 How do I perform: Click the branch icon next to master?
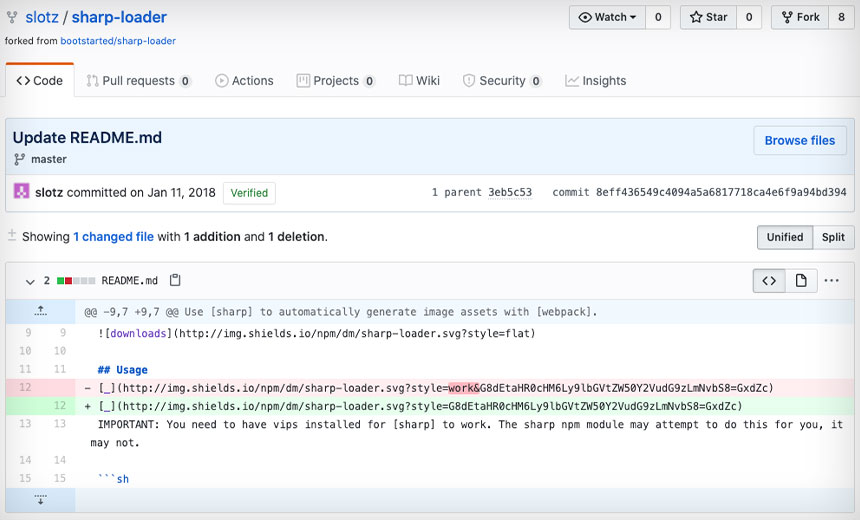[x=19, y=159]
